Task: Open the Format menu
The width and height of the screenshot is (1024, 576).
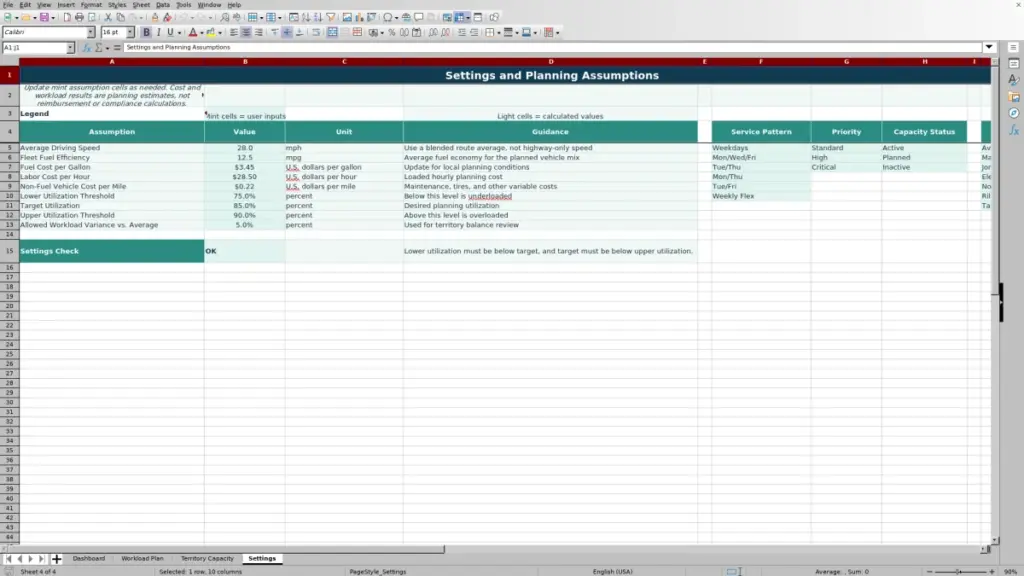Action: 91,5
